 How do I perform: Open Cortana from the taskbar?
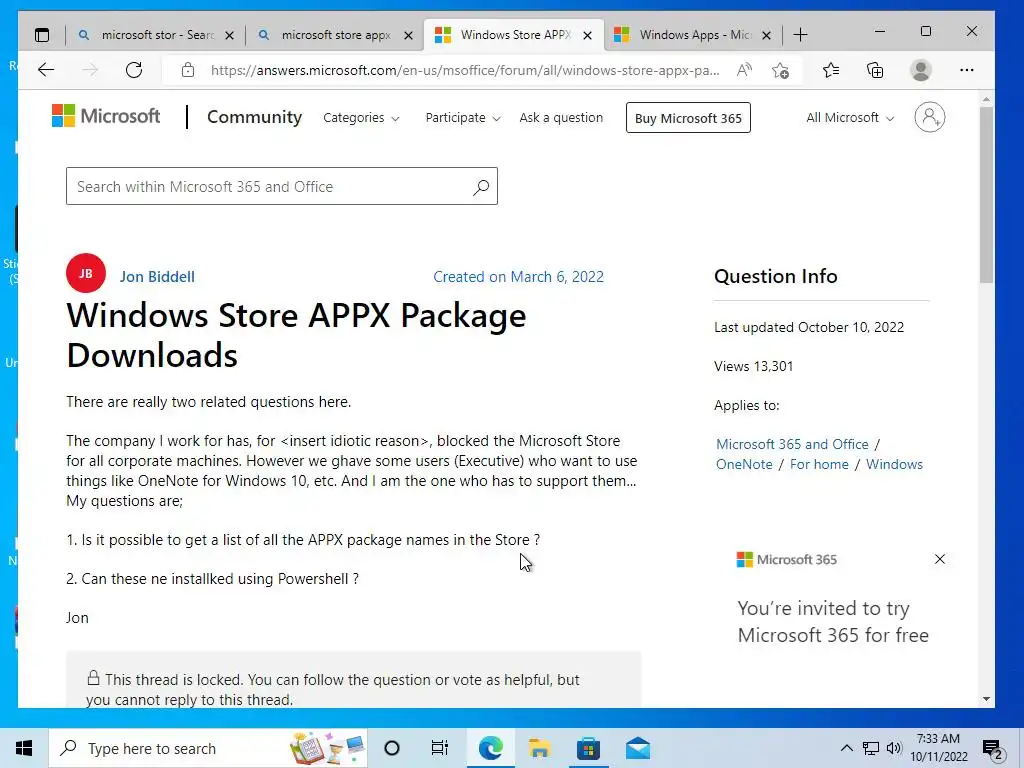(x=392, y=748)
